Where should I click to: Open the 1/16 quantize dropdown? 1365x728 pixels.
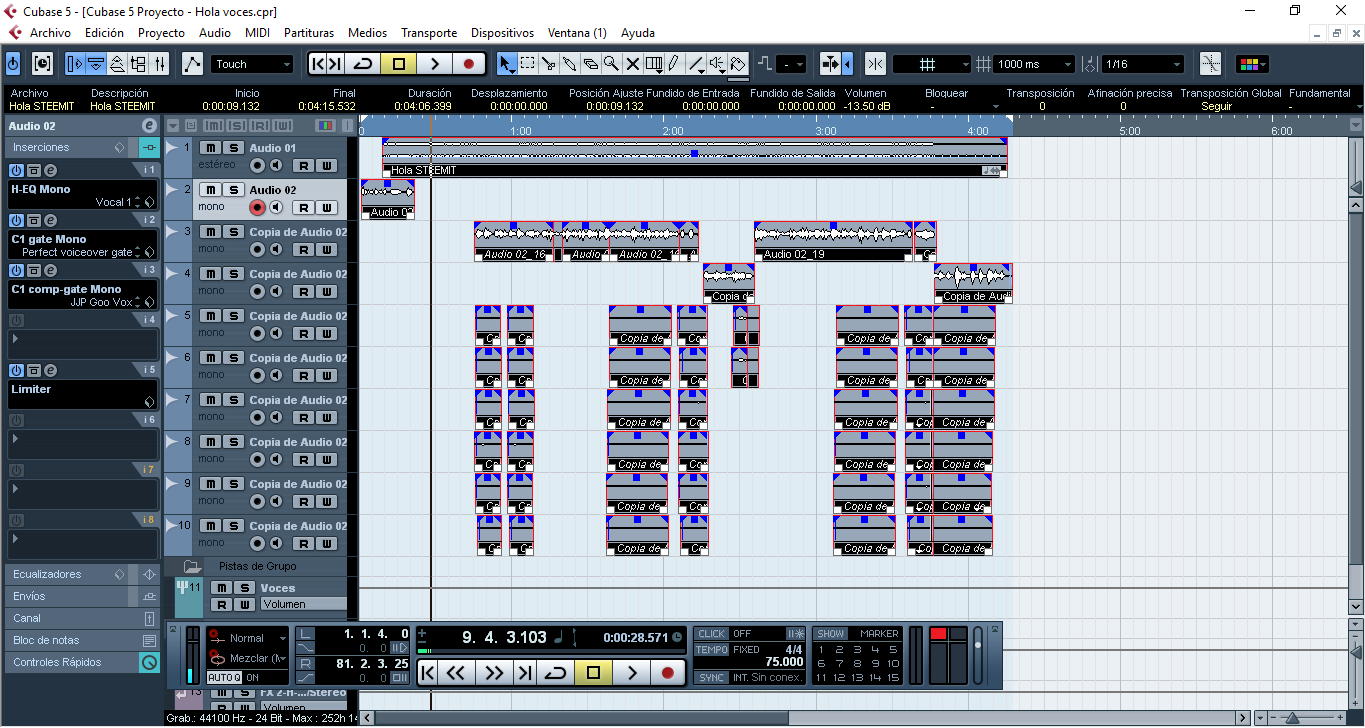(1142, 64)
